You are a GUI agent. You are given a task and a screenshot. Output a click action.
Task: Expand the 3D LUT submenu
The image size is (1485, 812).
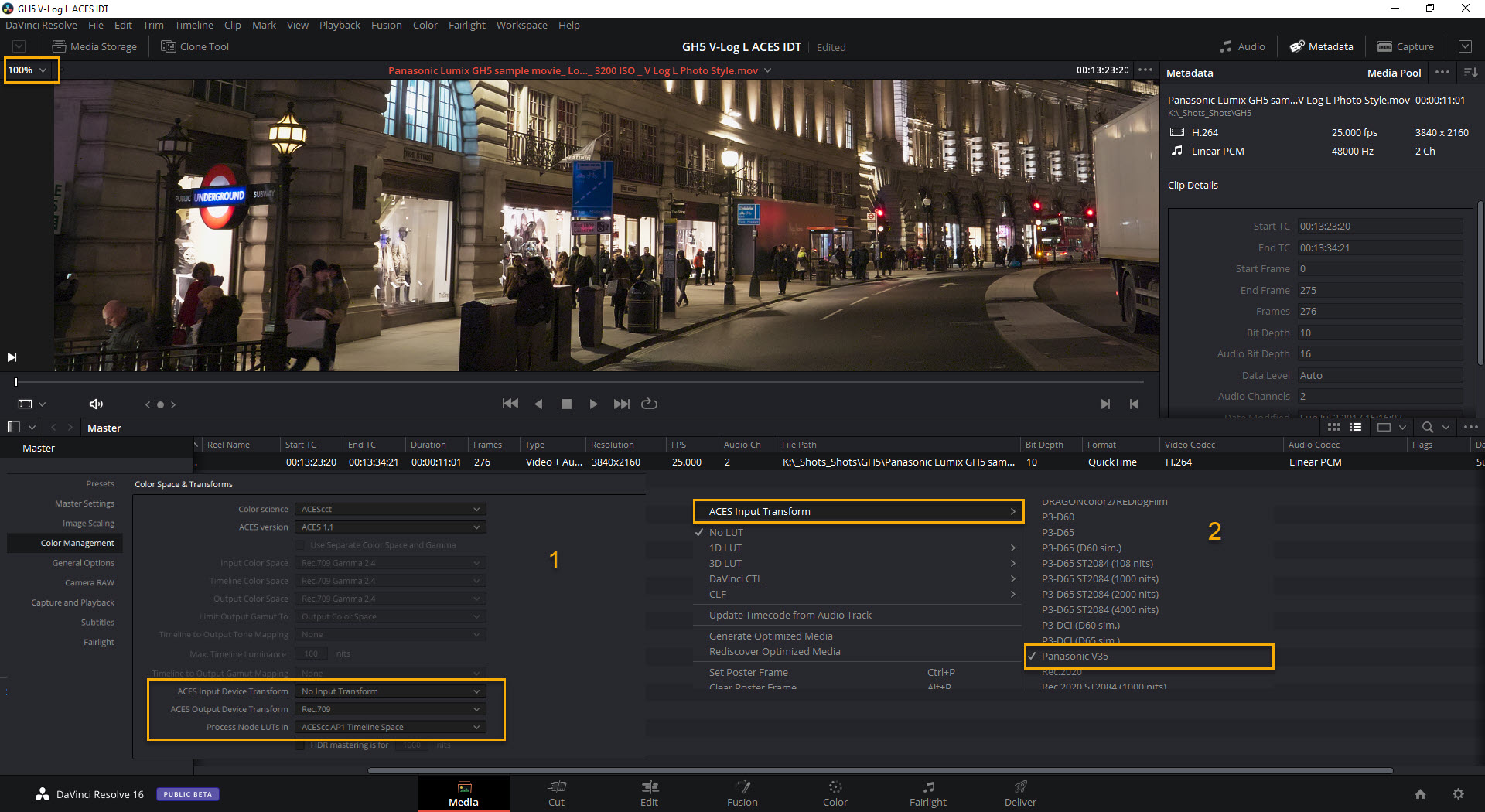pos(859,563)
